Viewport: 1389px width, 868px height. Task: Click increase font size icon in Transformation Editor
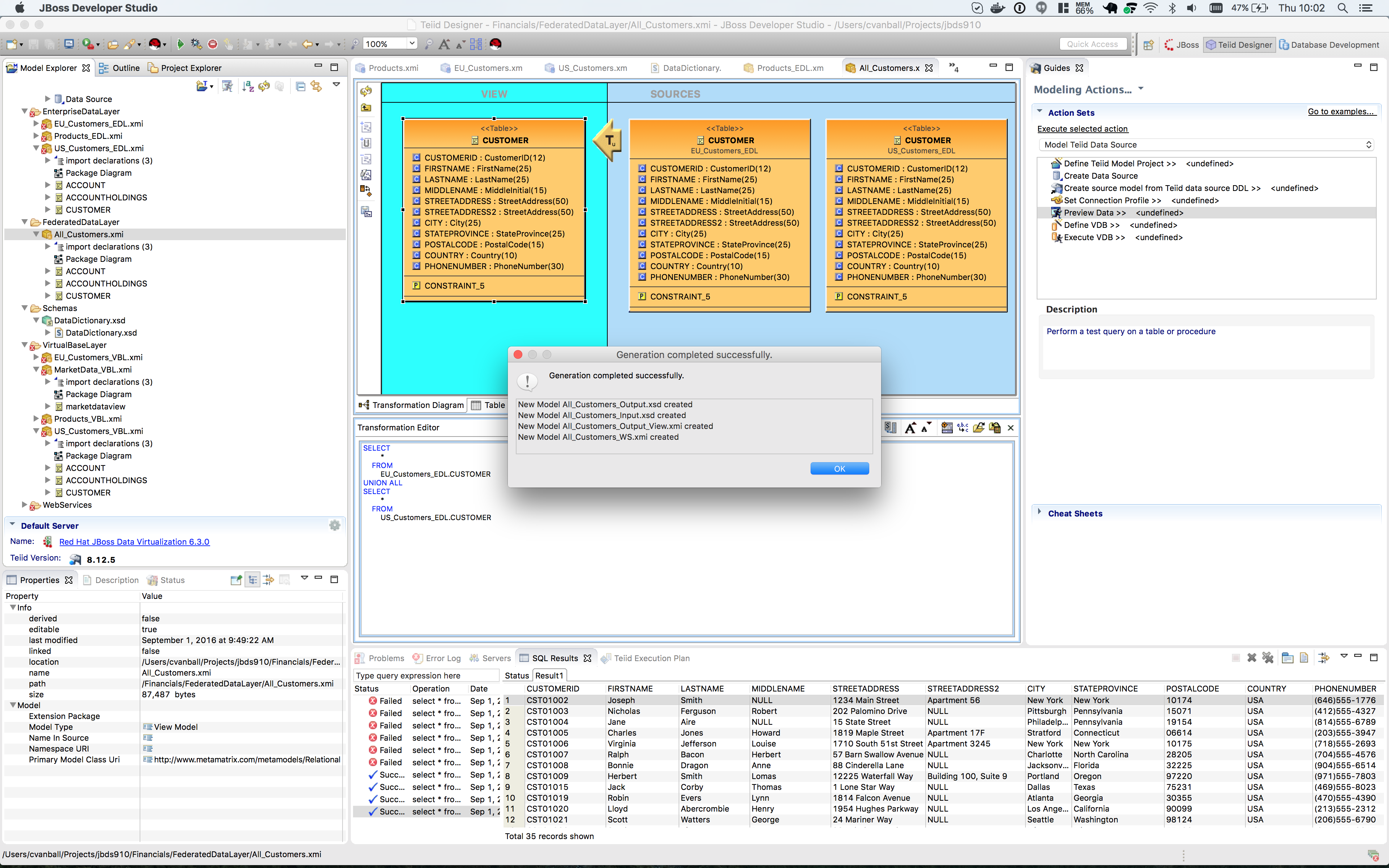point(910,428)
